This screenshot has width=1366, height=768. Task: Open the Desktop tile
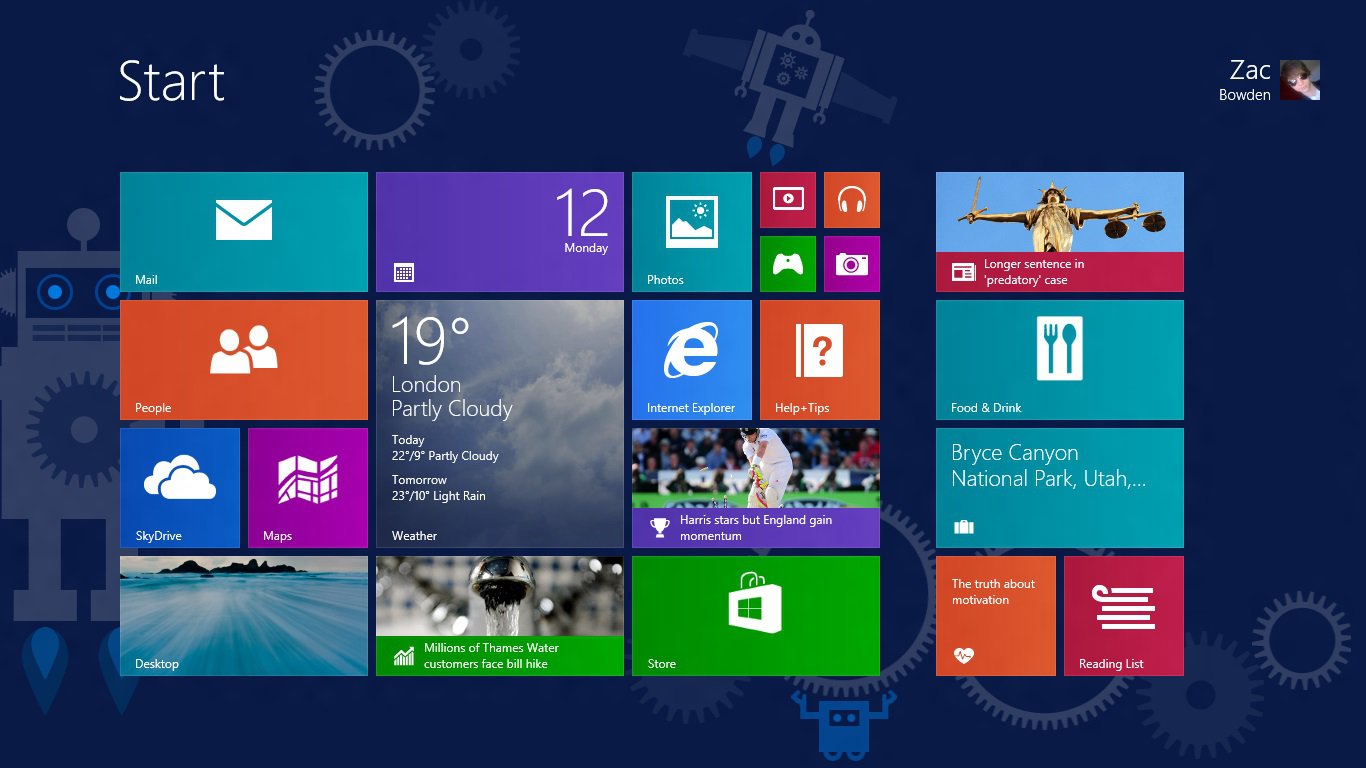point(244,616)
